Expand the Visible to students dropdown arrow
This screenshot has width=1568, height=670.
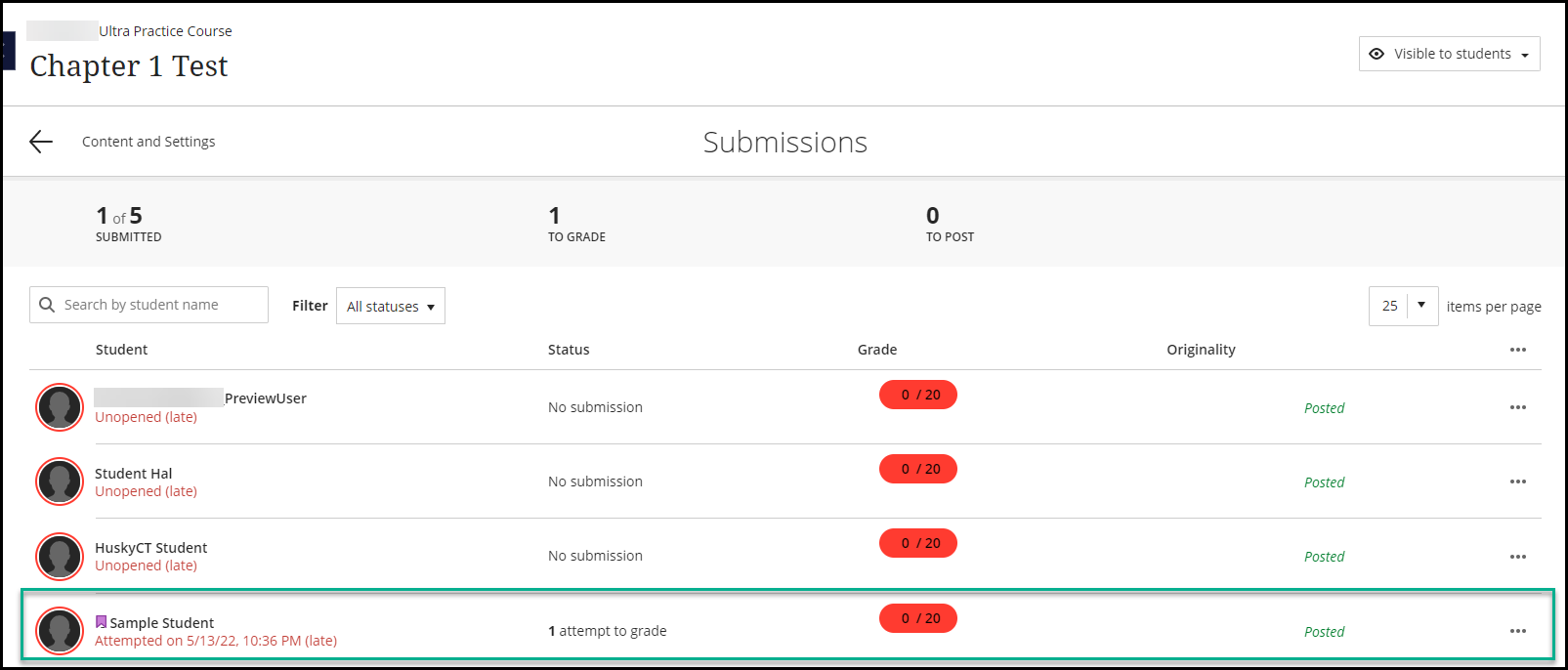point(1525,55)
